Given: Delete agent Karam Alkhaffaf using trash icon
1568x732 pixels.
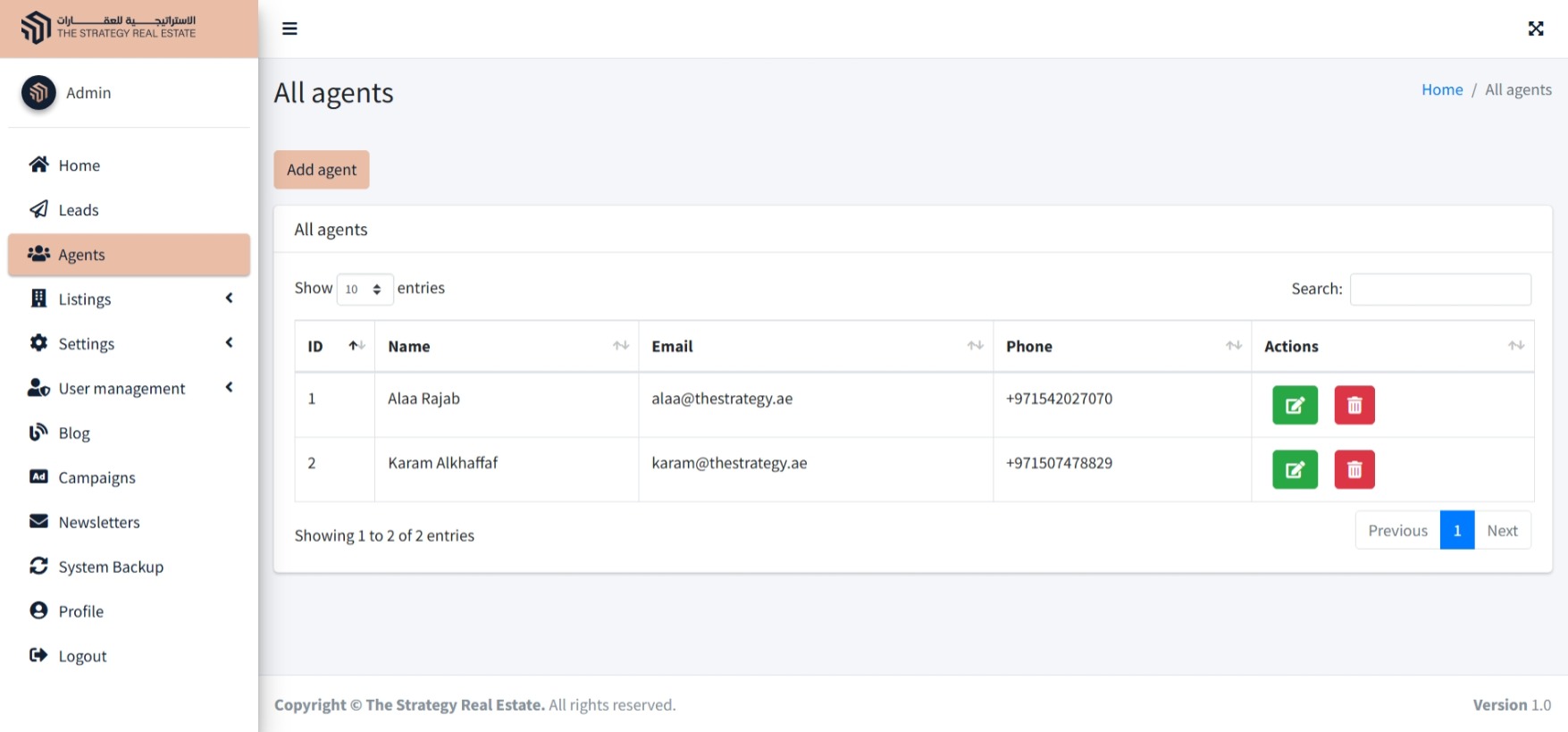Looking at the screenshot, I should (x=1354, y=470).
